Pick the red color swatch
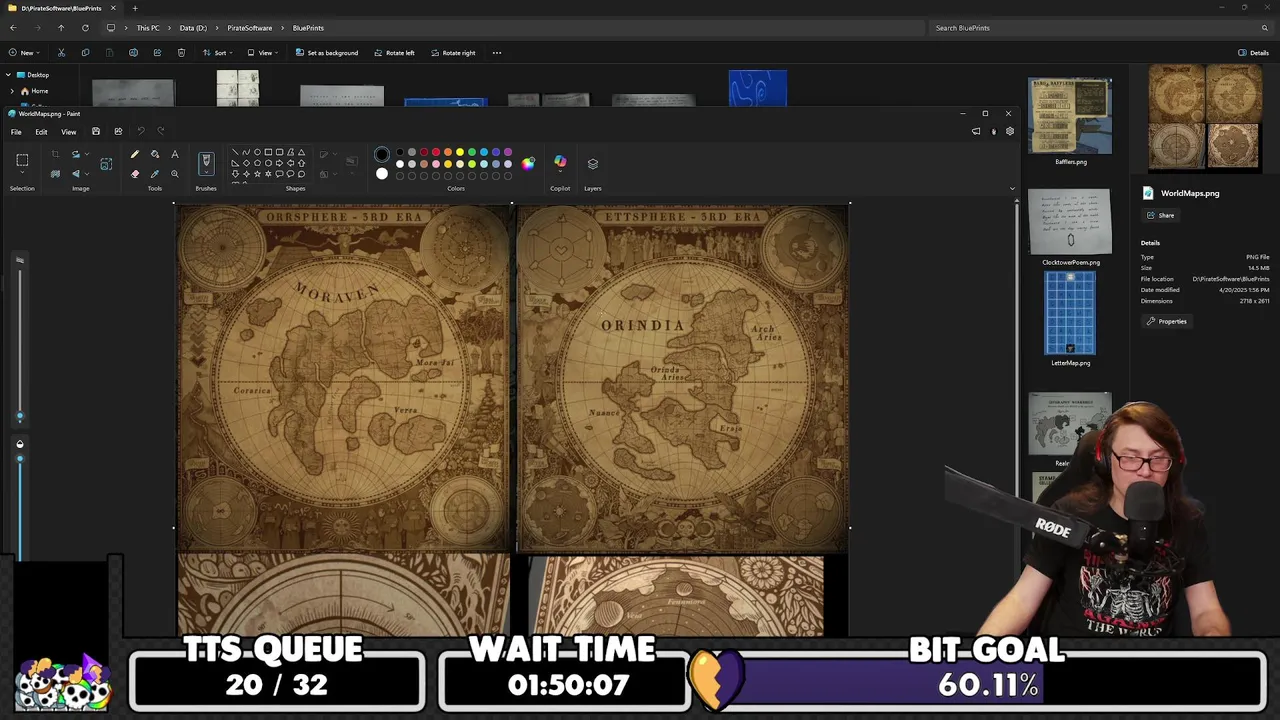The image size is (1280, 720). pos(435,152)
